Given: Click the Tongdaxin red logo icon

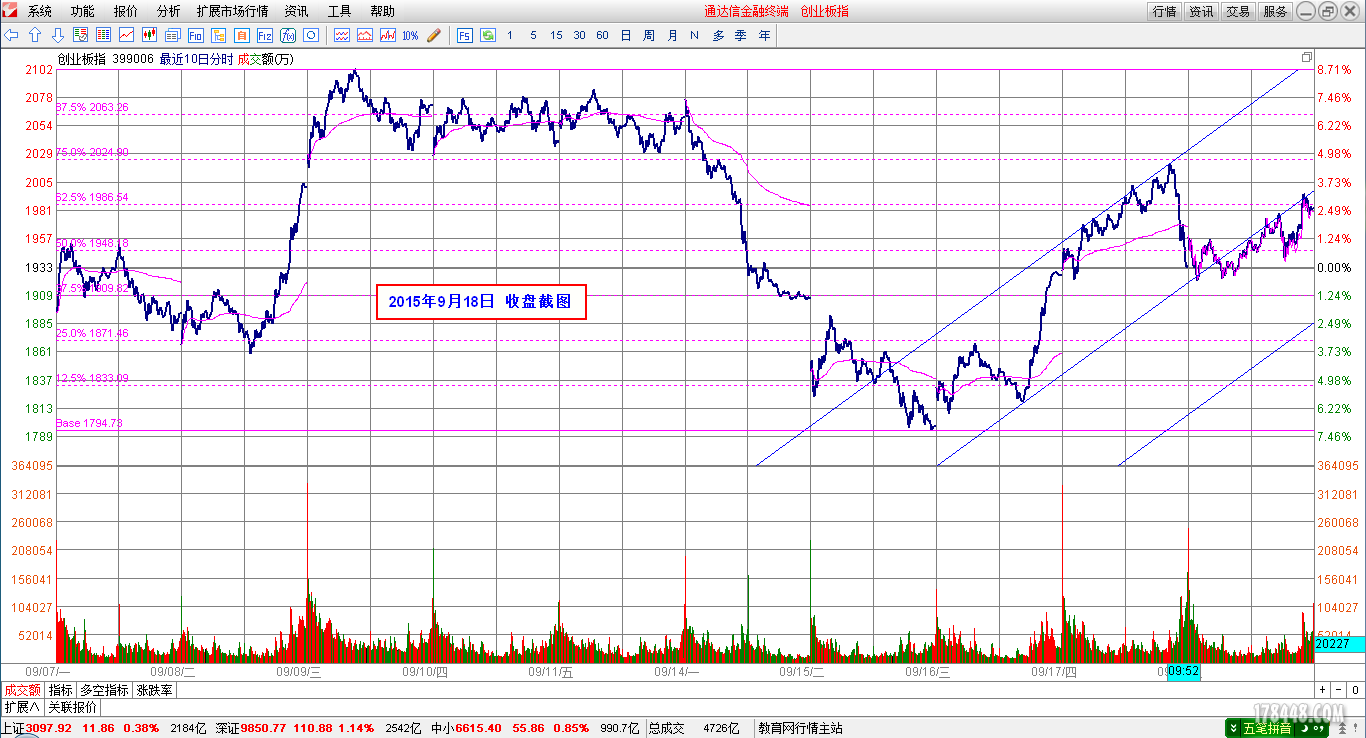Looking at the screenshot, I should 12,11.
